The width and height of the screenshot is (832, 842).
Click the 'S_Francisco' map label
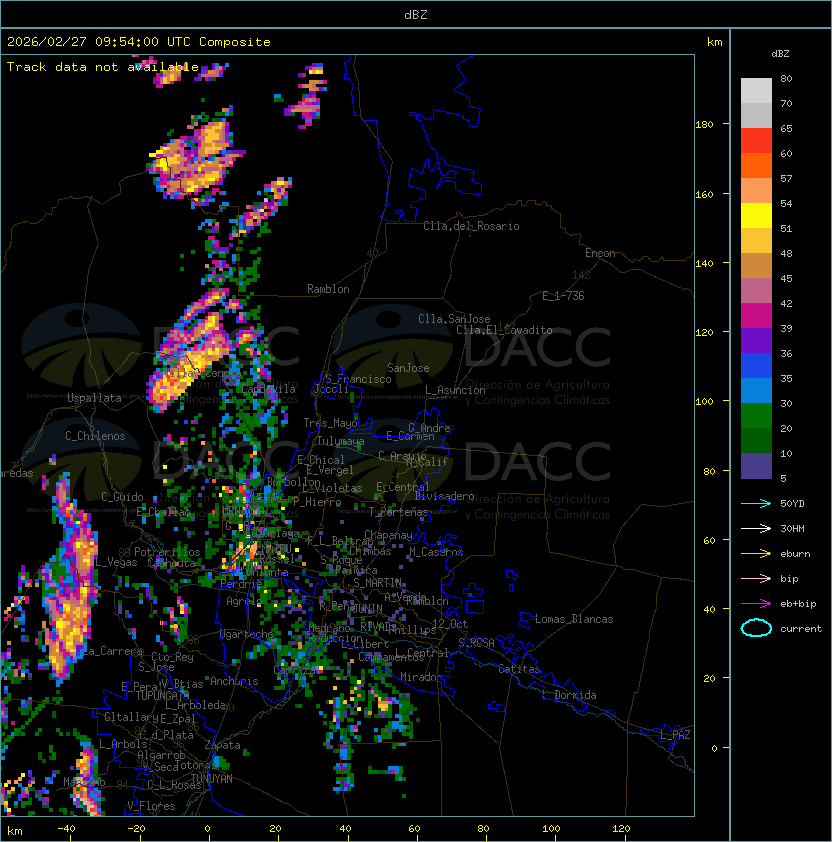click(358, 379)
